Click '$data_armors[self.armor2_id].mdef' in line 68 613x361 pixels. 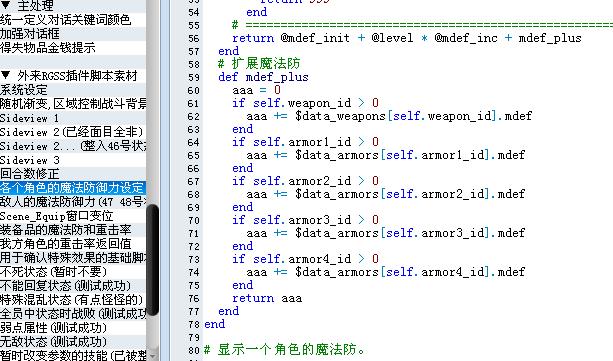pyautogui.click(x=410, y=194)
